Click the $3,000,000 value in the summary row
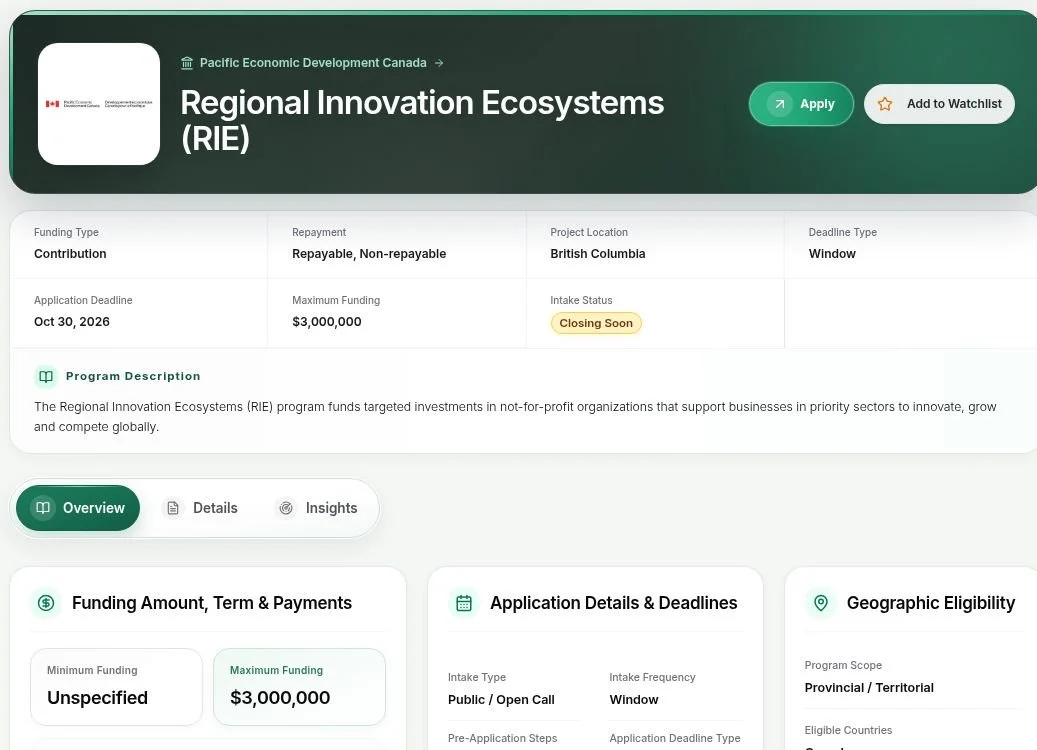The width and height of the screenshot is (1037, 750). [x=327, y=322]
